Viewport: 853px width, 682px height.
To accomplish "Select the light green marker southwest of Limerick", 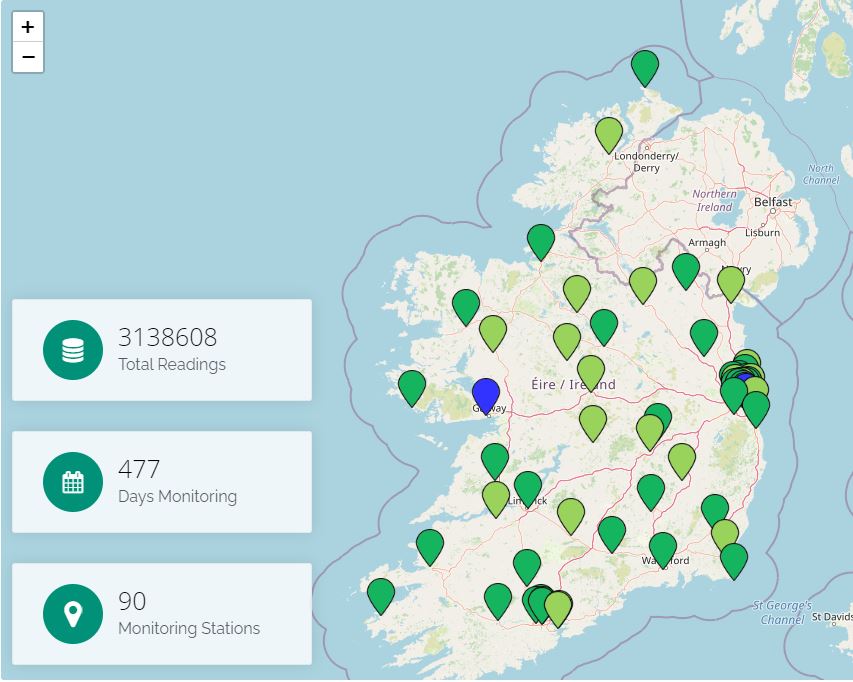I will [x=496, y=496].
